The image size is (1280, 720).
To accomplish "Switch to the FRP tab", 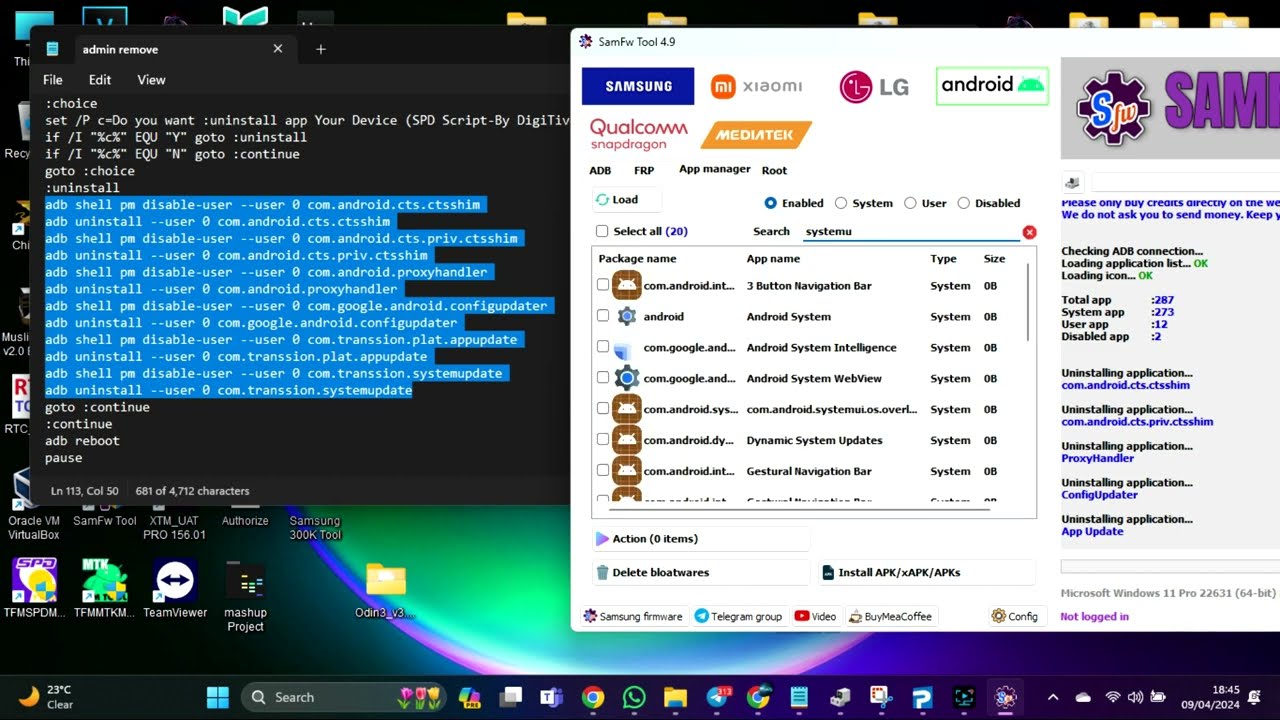I will (644, 171).
